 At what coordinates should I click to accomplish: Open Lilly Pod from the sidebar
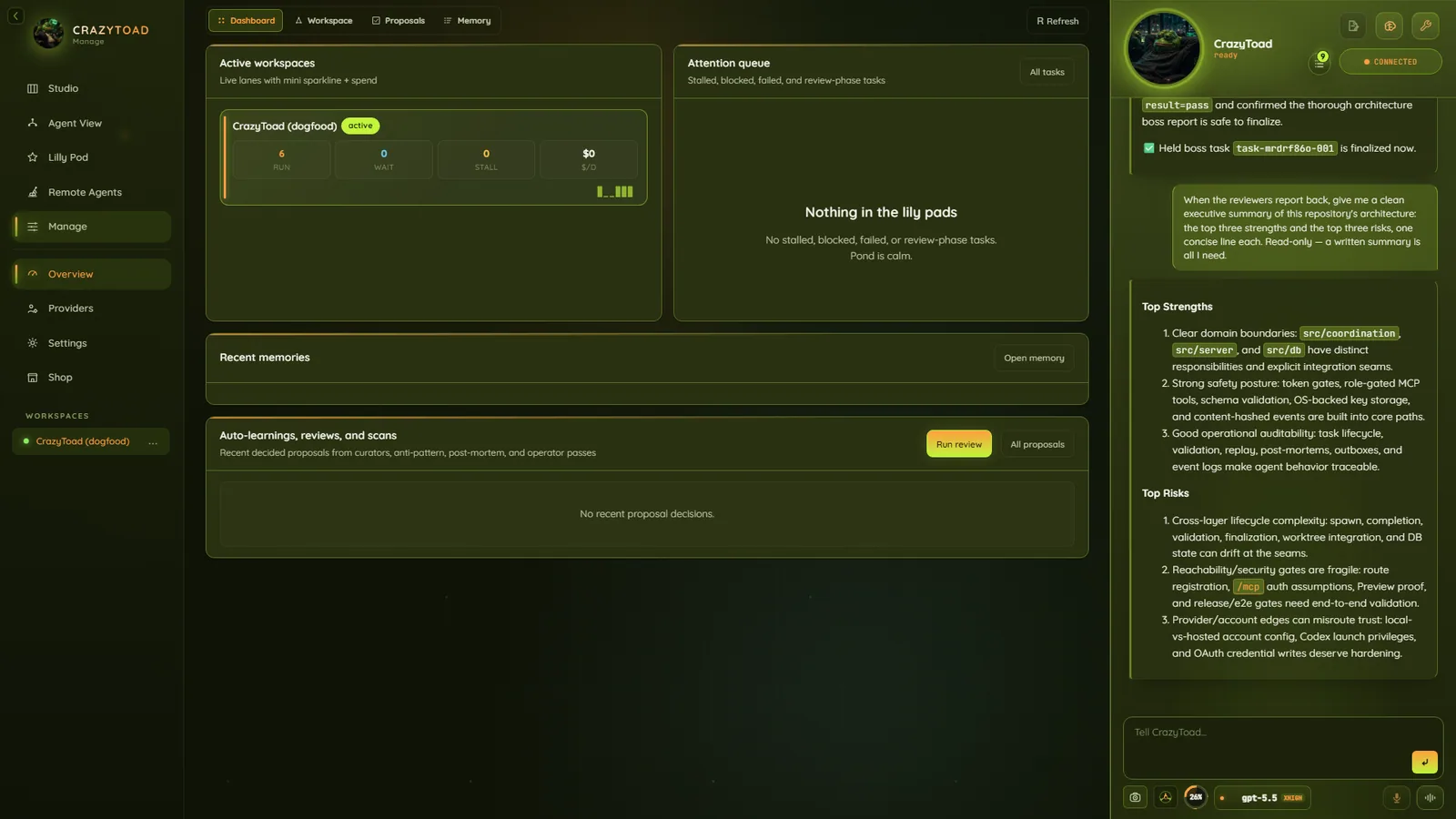pos(91,157)
